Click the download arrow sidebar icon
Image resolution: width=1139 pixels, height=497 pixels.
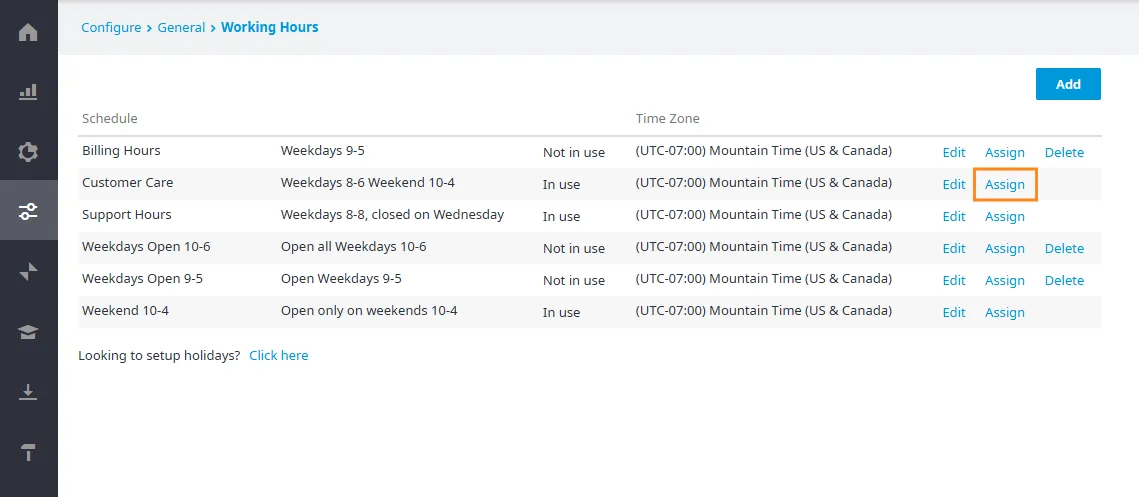coord(28,392)
